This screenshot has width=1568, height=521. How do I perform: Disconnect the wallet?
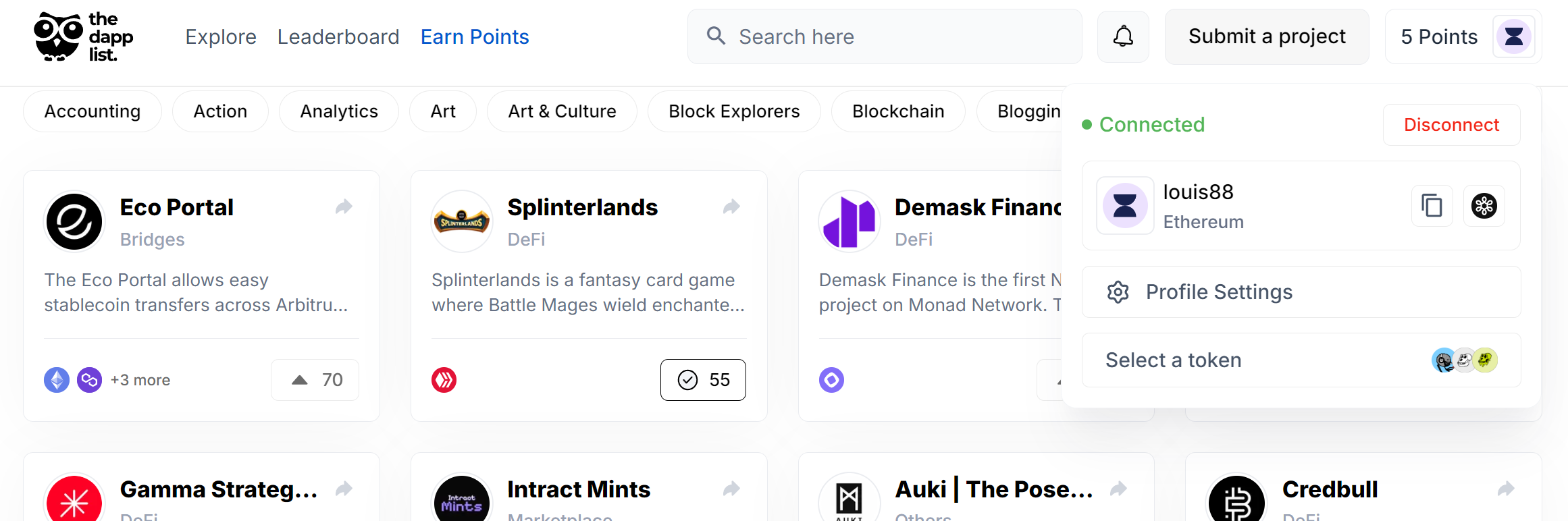pyautogui.click(x=1451, y=125)
